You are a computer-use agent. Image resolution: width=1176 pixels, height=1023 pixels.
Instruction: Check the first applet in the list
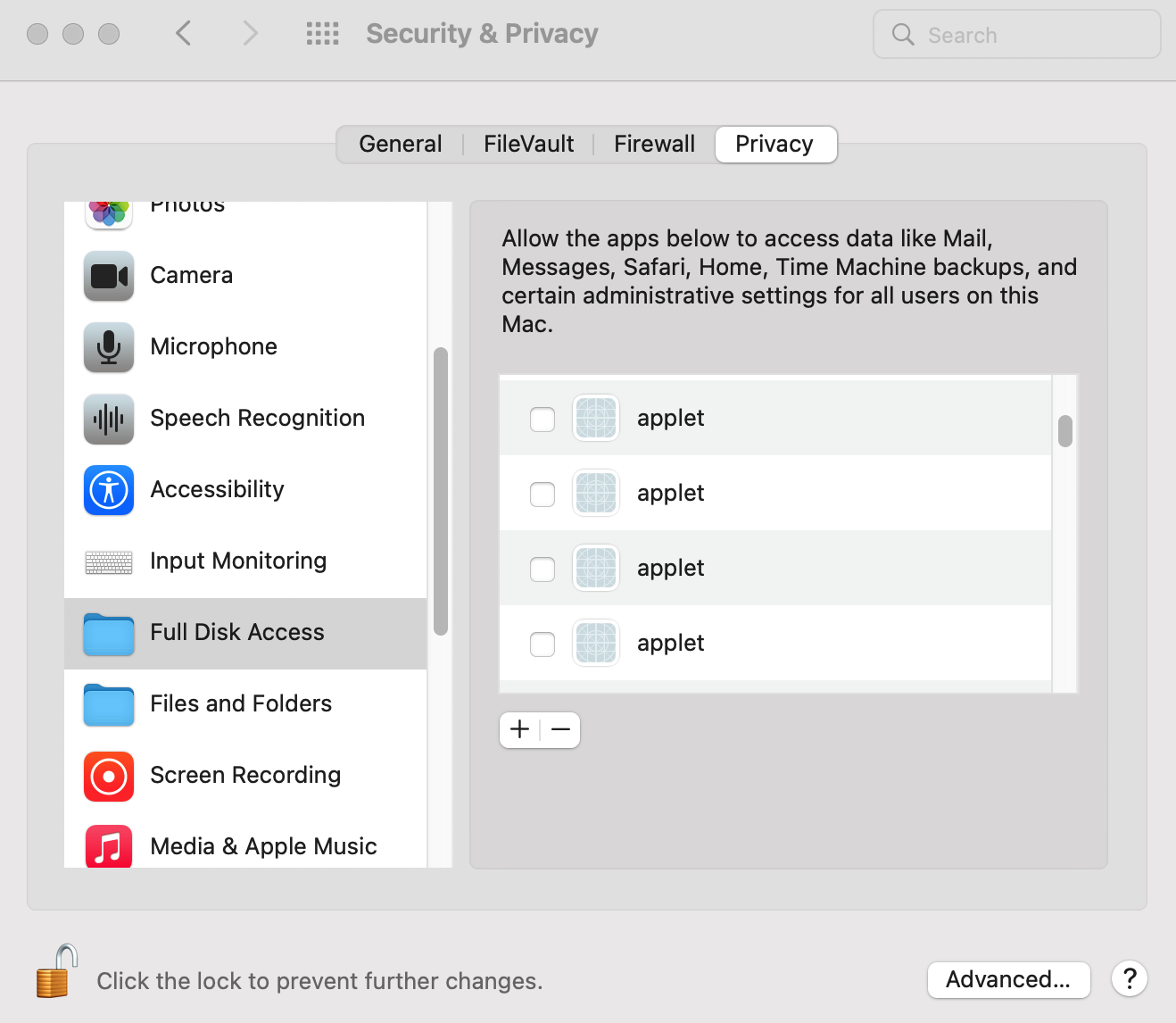tap(542, 419)
